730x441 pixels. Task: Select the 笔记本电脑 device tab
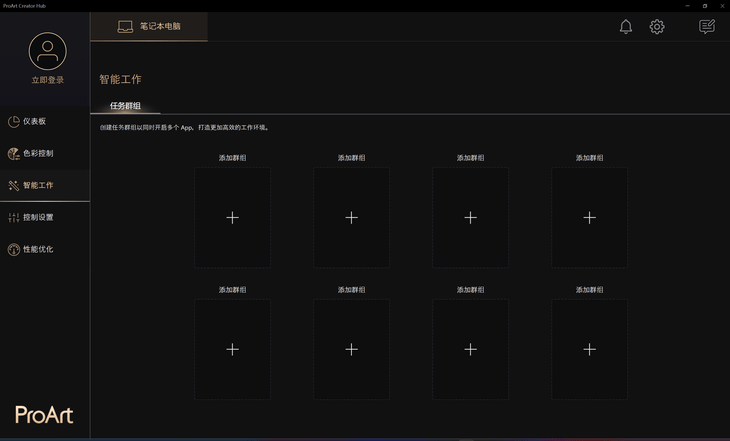pyautogui.click(x=149, y=27)
